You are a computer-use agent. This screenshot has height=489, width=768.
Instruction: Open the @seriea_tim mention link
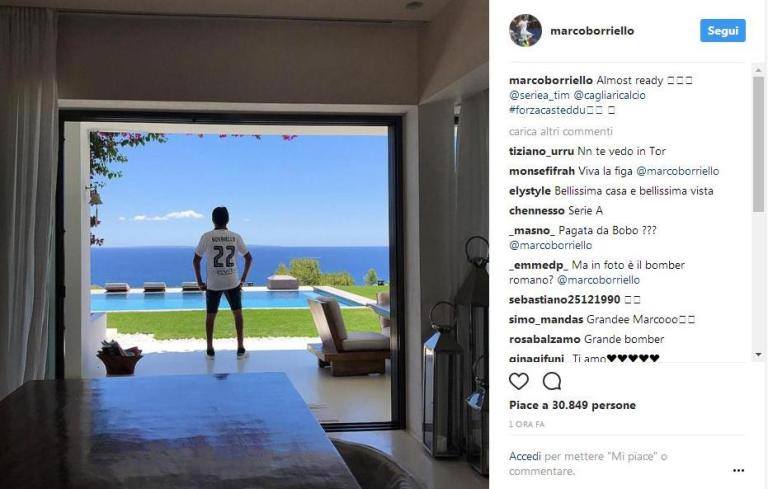coord(539,95)
